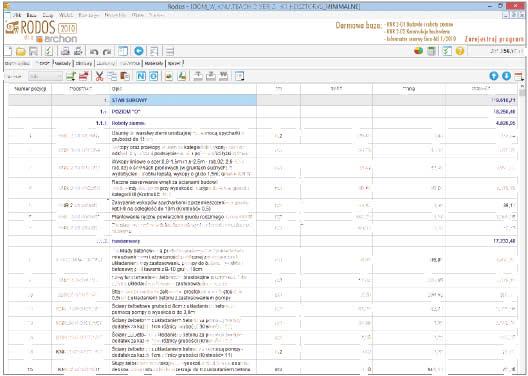Switch to the Sprzęt tab
The height and width of the screenshot is (376, 528).
175,63
